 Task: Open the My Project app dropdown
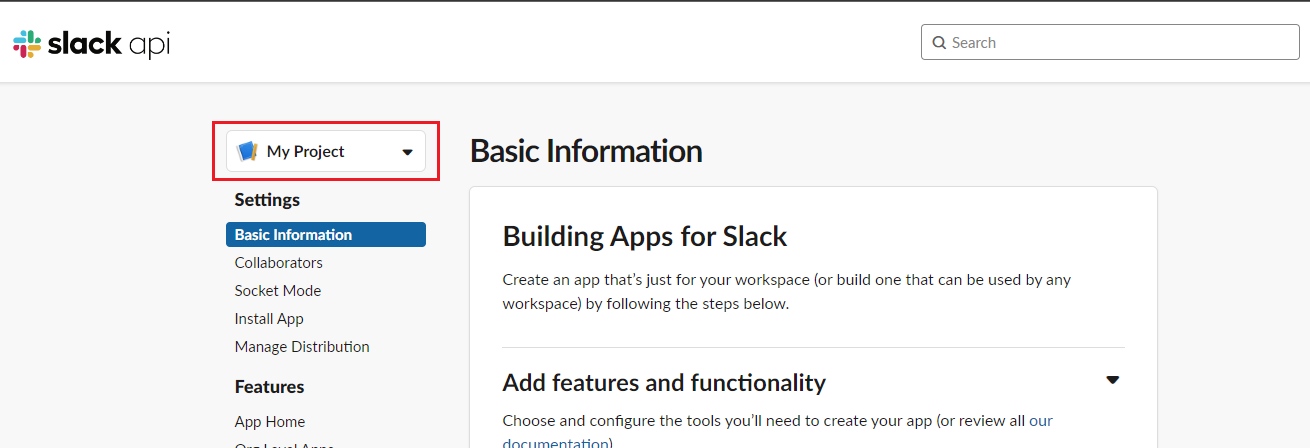326,152
